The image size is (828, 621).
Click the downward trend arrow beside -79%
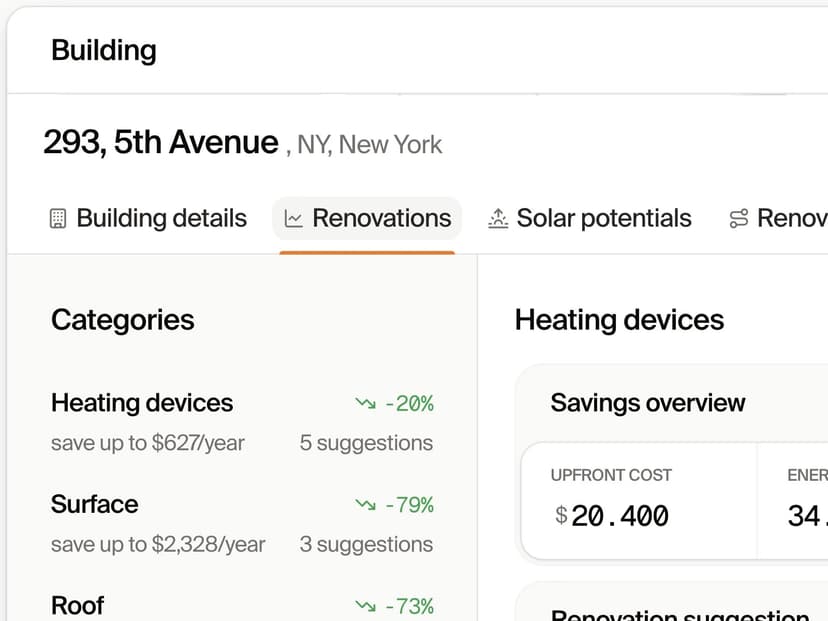point(365,505)
